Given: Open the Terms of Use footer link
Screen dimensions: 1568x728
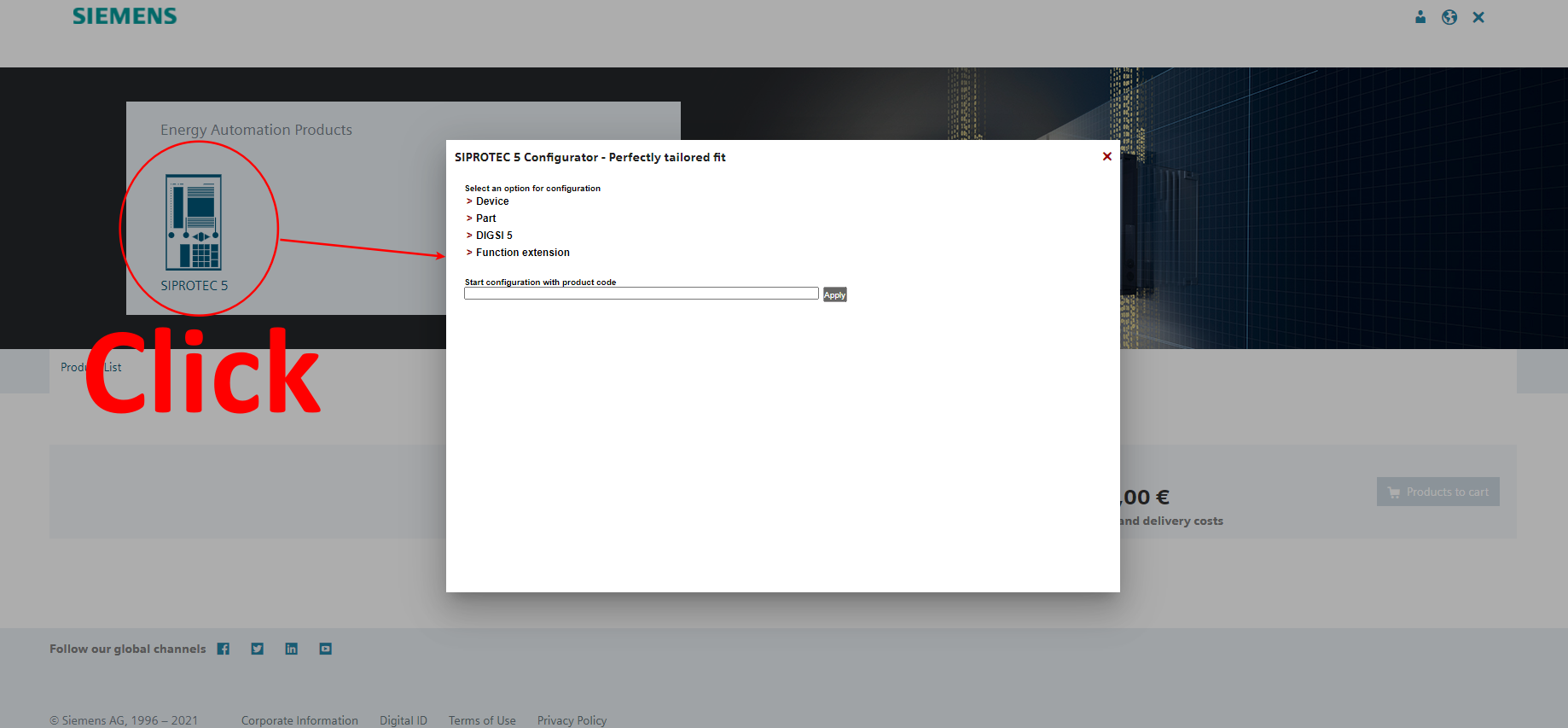Looking at the screenshot, I should click(x=482, y=720).
